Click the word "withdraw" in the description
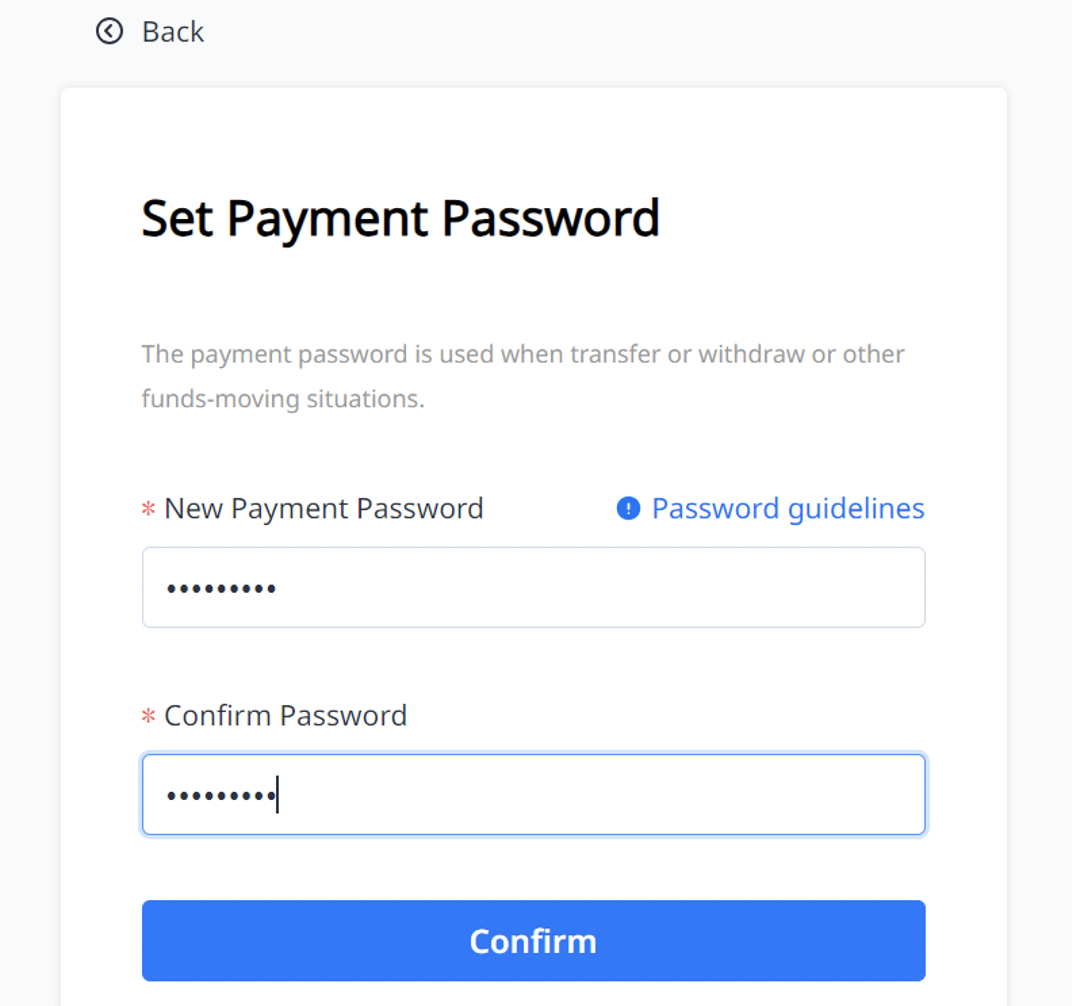Viewport: 1072px width, 1006px height. (751, 355)
